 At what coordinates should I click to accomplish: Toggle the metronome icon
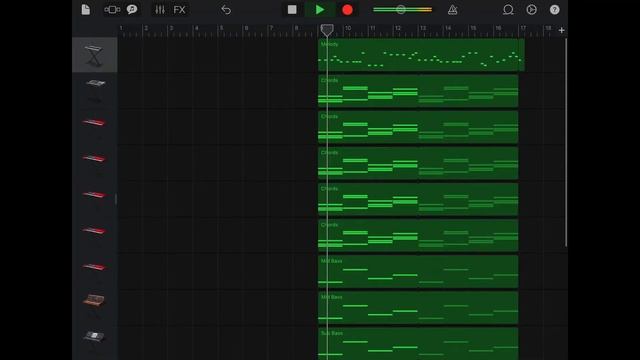(452, 10)
